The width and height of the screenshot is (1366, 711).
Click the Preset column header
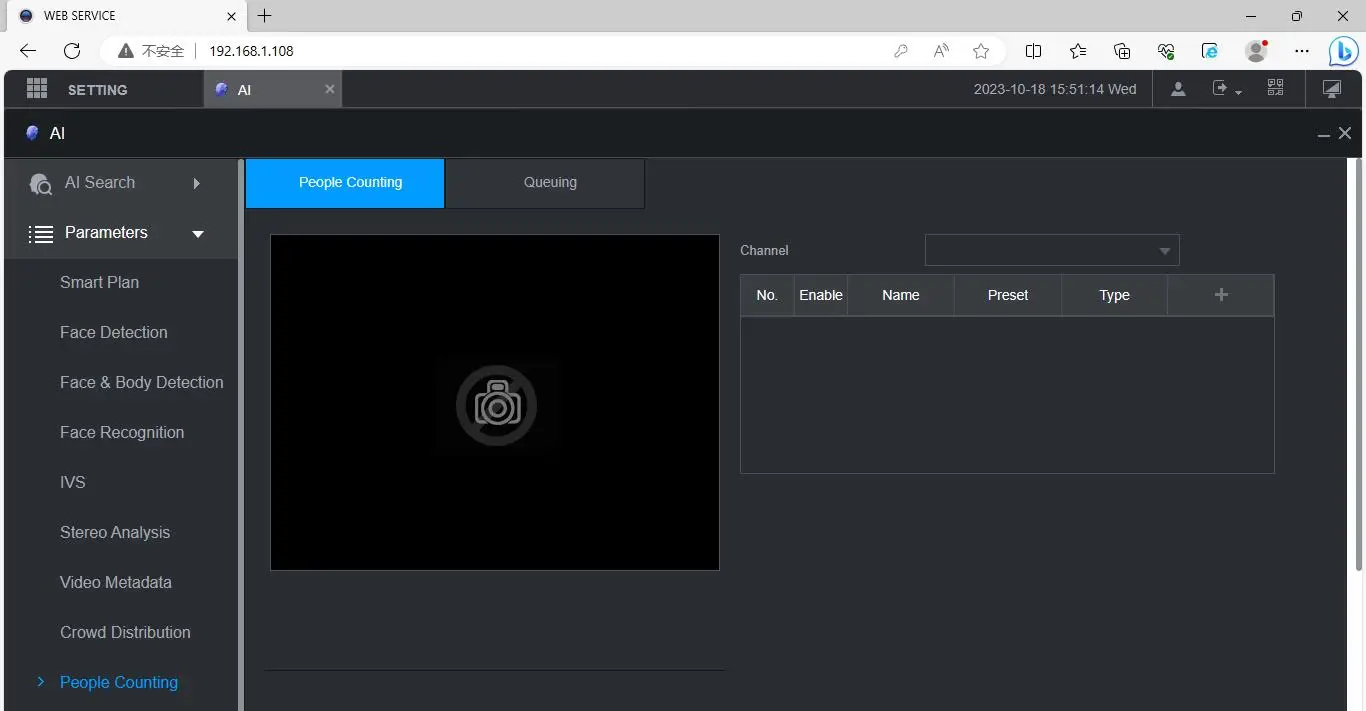click(1008, 295)
